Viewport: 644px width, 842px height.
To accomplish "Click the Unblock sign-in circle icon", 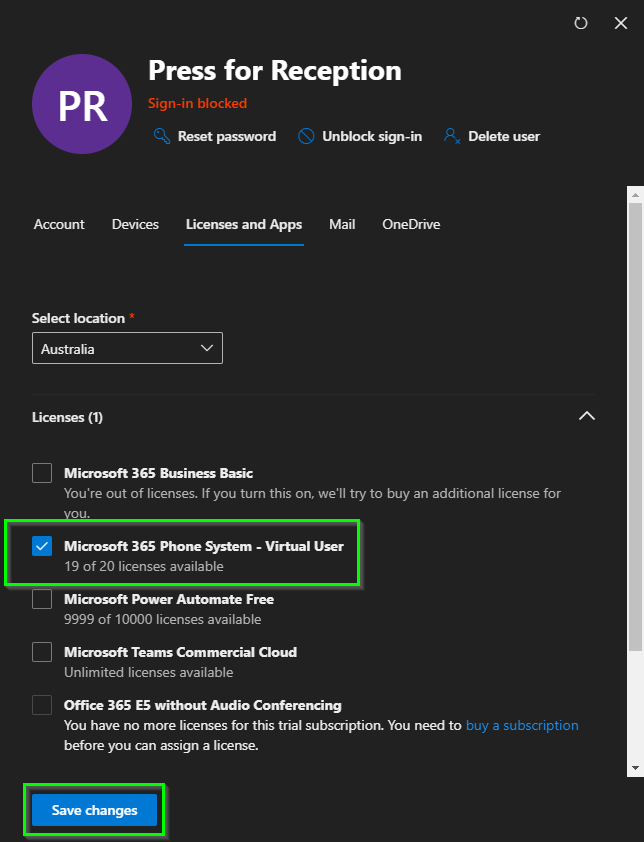I will coord(306,136).
